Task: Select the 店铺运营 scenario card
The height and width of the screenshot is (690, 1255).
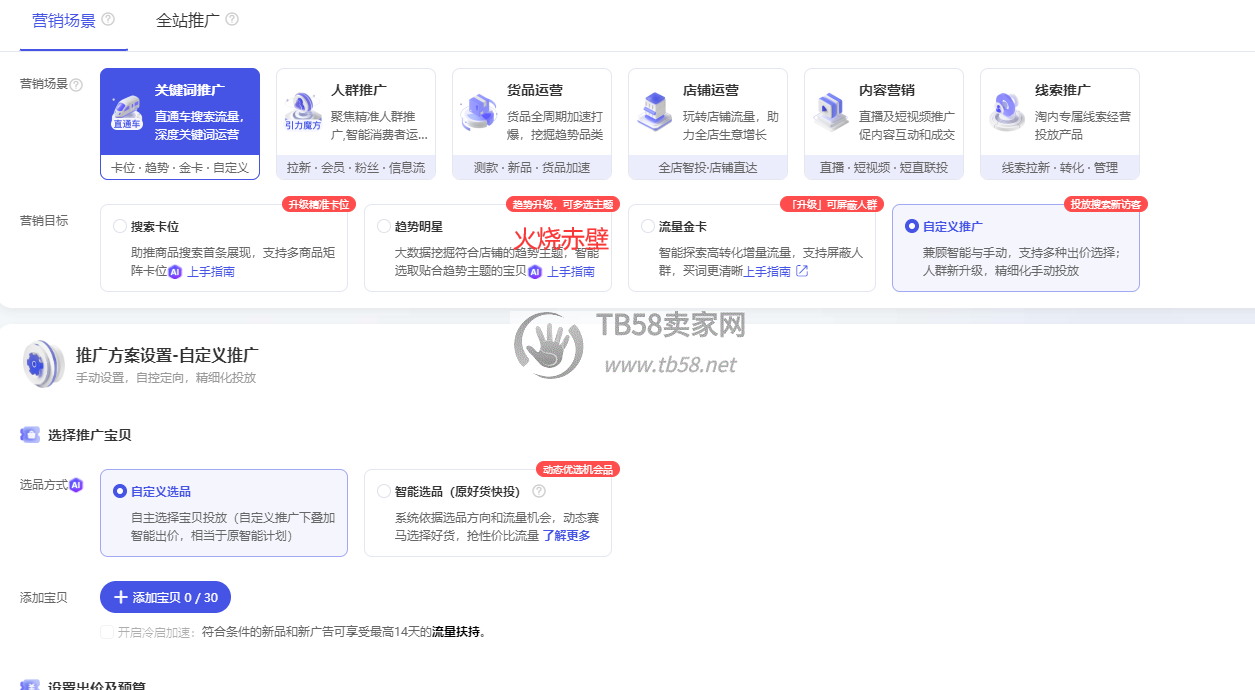Action: point(708,124)
